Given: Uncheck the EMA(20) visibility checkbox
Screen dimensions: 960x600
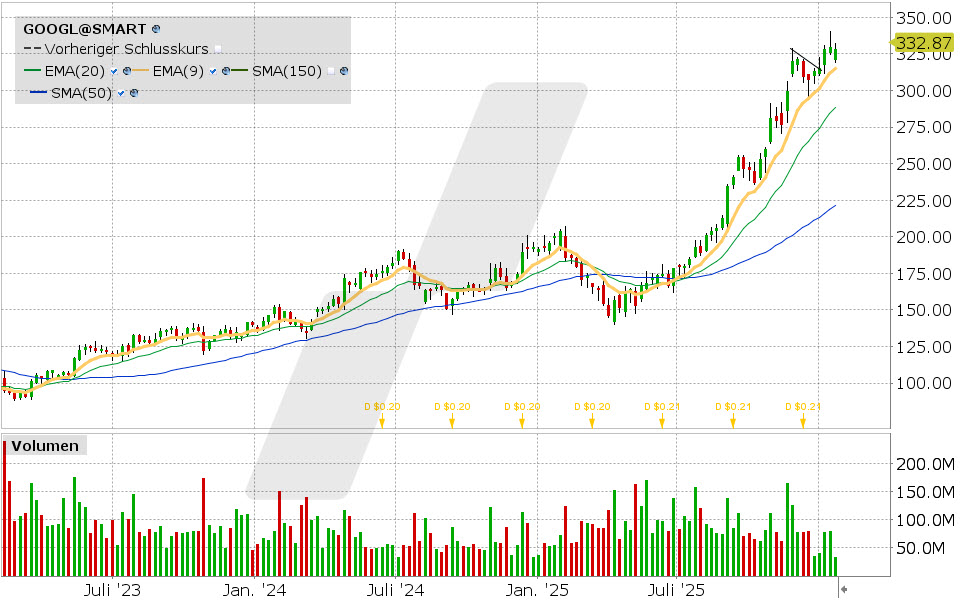Looking at the screenshot, I should (x=115, y=71).
